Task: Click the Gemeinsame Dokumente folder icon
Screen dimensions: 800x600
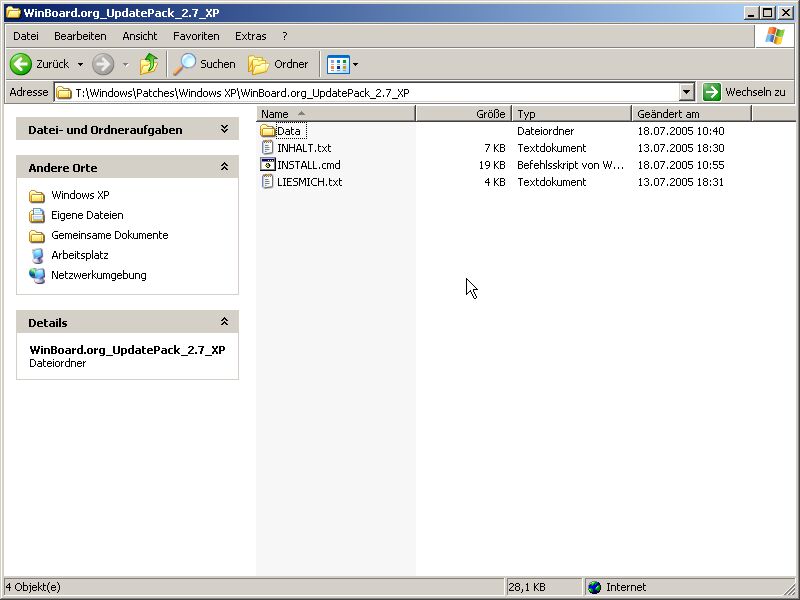Action: (37, 236)
